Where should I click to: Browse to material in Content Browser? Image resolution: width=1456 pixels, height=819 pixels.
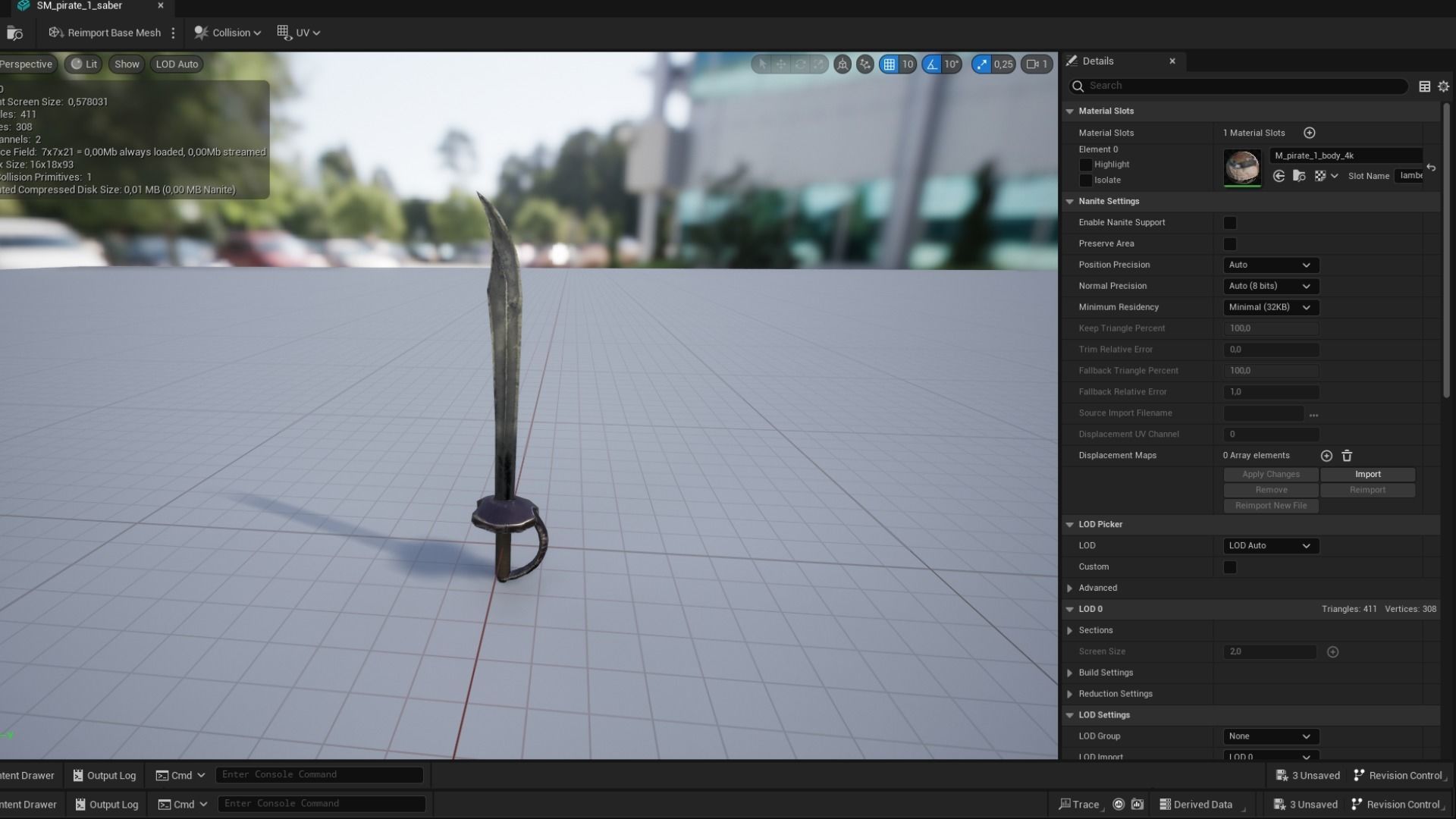(1299, 176)
